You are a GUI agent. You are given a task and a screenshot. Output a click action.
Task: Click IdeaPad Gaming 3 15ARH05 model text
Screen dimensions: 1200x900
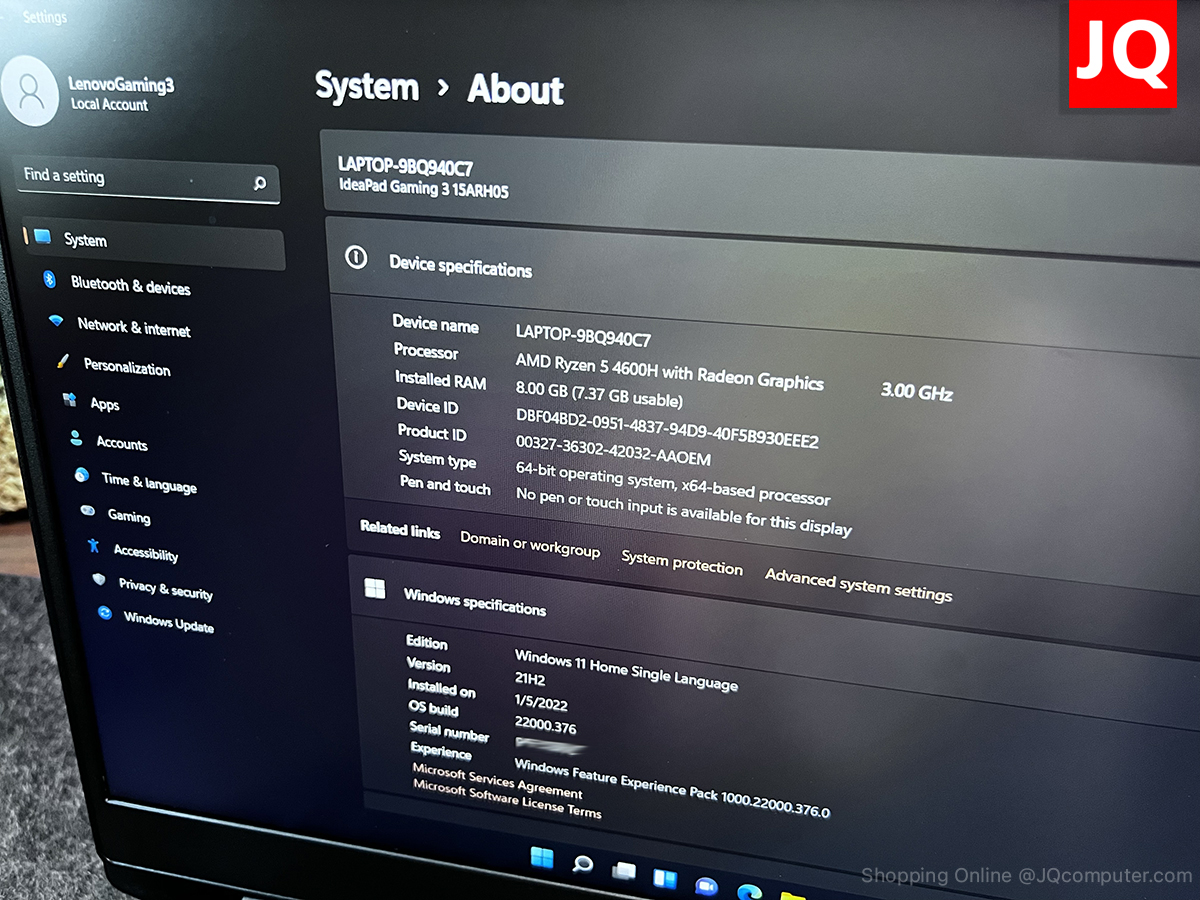click(423, 189)
